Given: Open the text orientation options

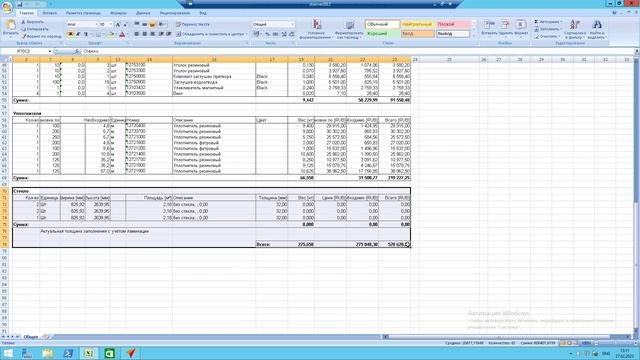Looking at the screenshot, I should tap(162, 24).
